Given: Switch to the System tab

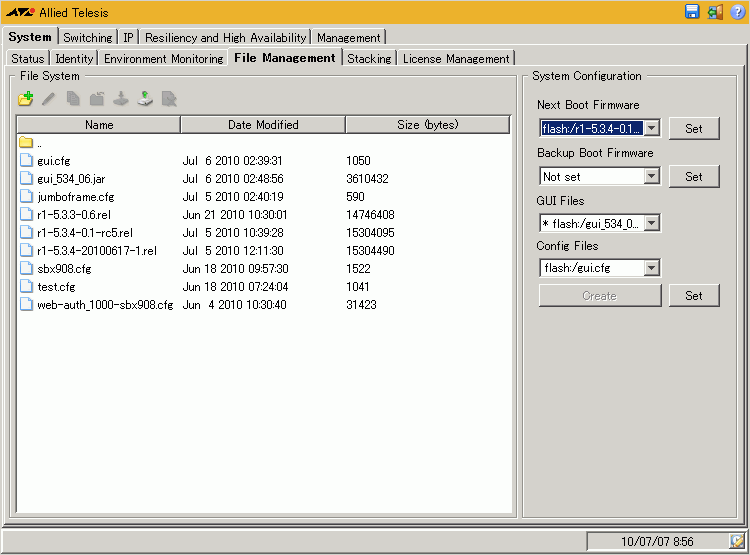Looking at the screenshot, I should 30,37.
